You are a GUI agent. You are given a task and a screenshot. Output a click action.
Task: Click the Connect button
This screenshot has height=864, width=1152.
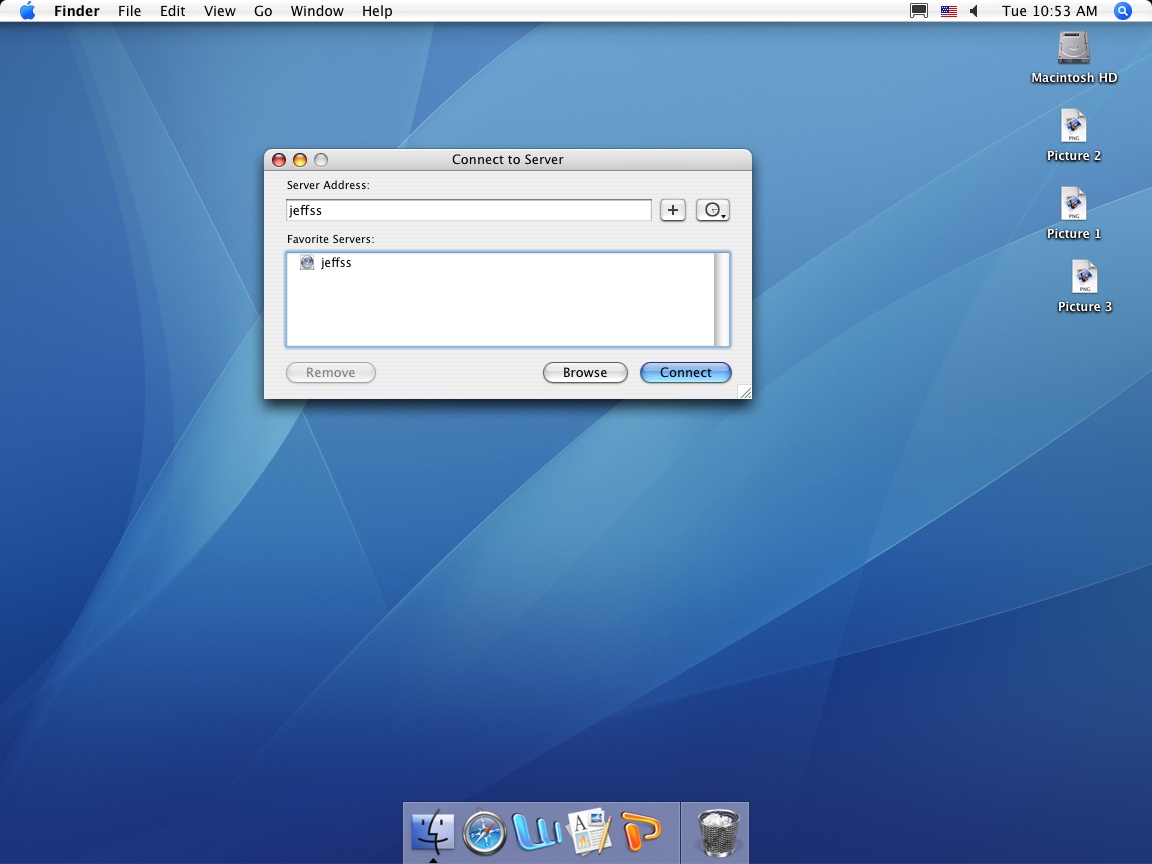tap(686, 372)
